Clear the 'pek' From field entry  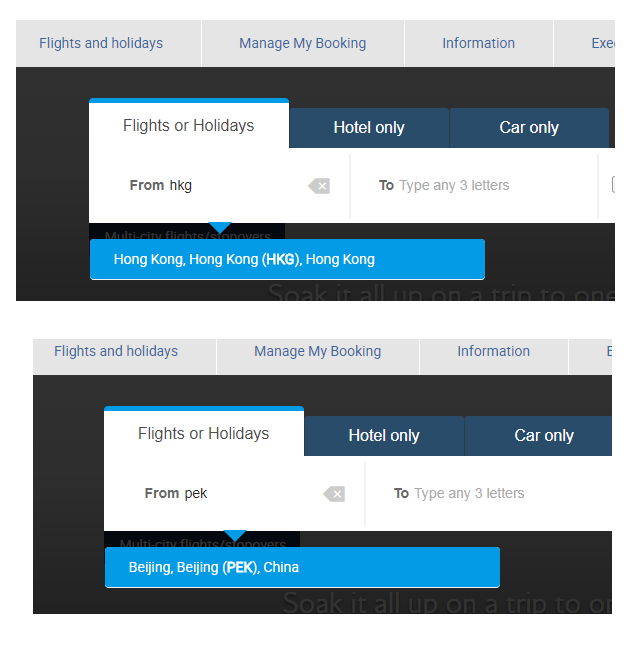tap(334, 494)
